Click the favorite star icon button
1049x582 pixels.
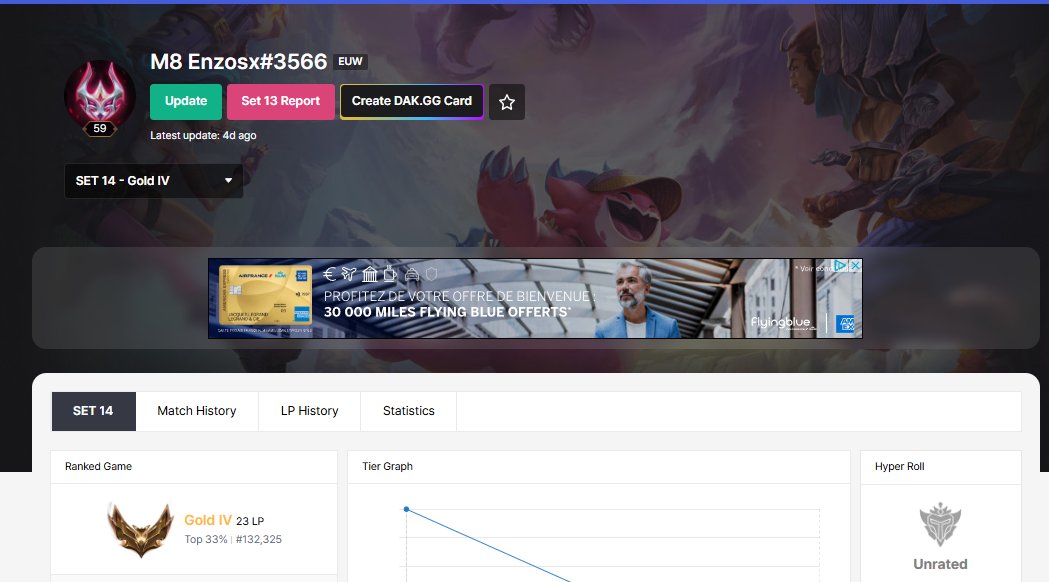coord(506,102)
